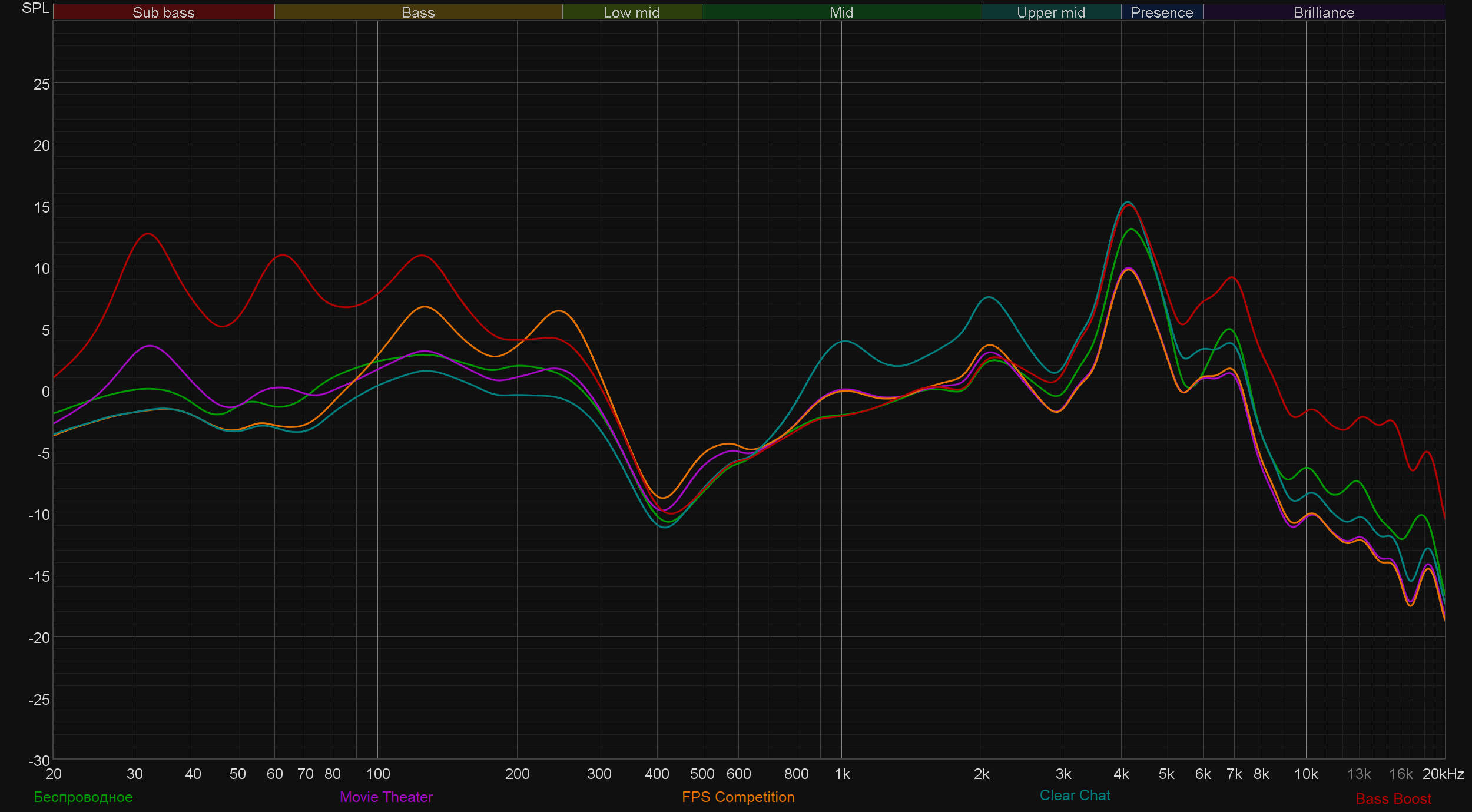This screenshot has height=812, width=1472.
Task: Click the Brilliance band header
Action: [x=1324, y=12]
